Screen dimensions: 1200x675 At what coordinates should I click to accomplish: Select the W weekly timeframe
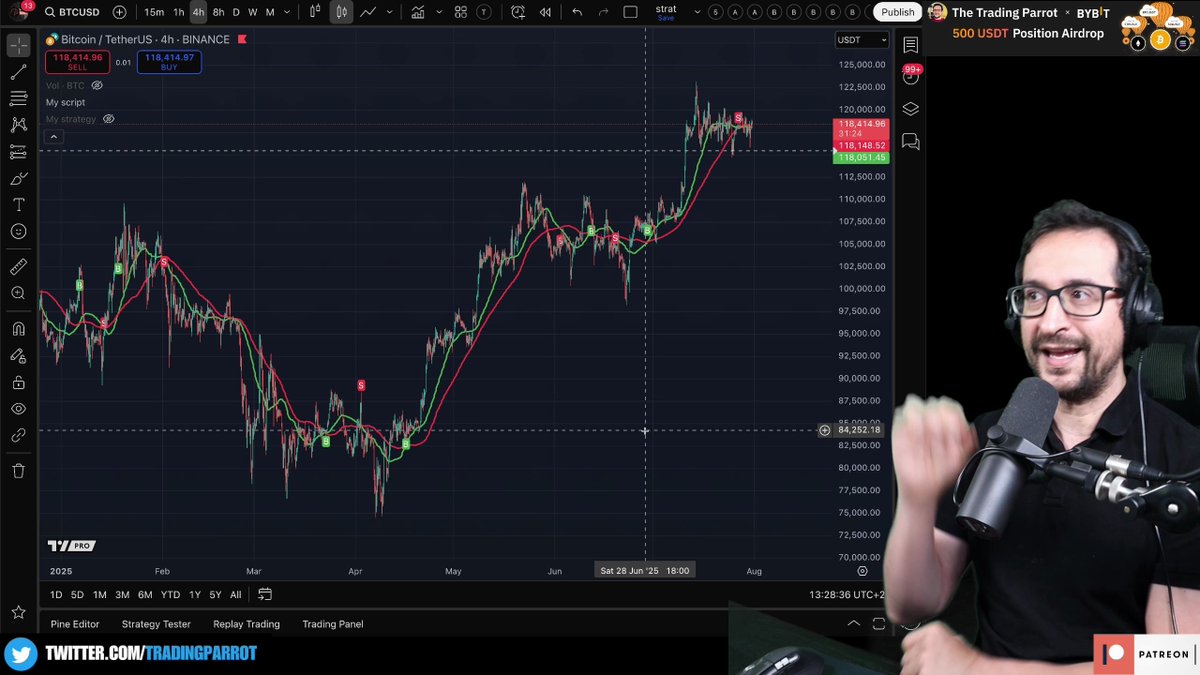click(253, 12)
